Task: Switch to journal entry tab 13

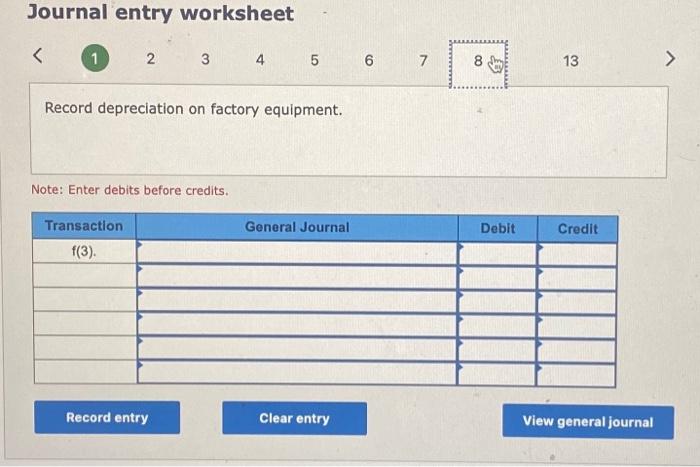Action: tap(571, 61)
